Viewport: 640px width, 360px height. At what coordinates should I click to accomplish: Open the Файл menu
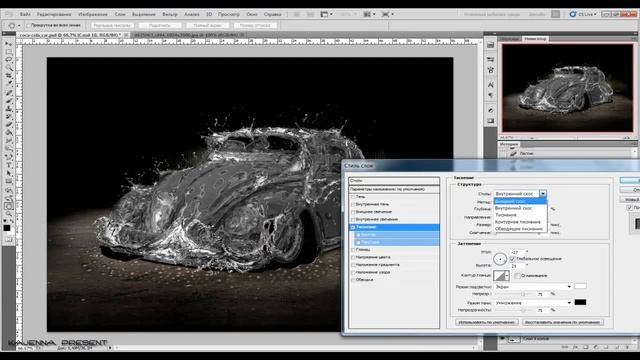(x=25, y=14)
